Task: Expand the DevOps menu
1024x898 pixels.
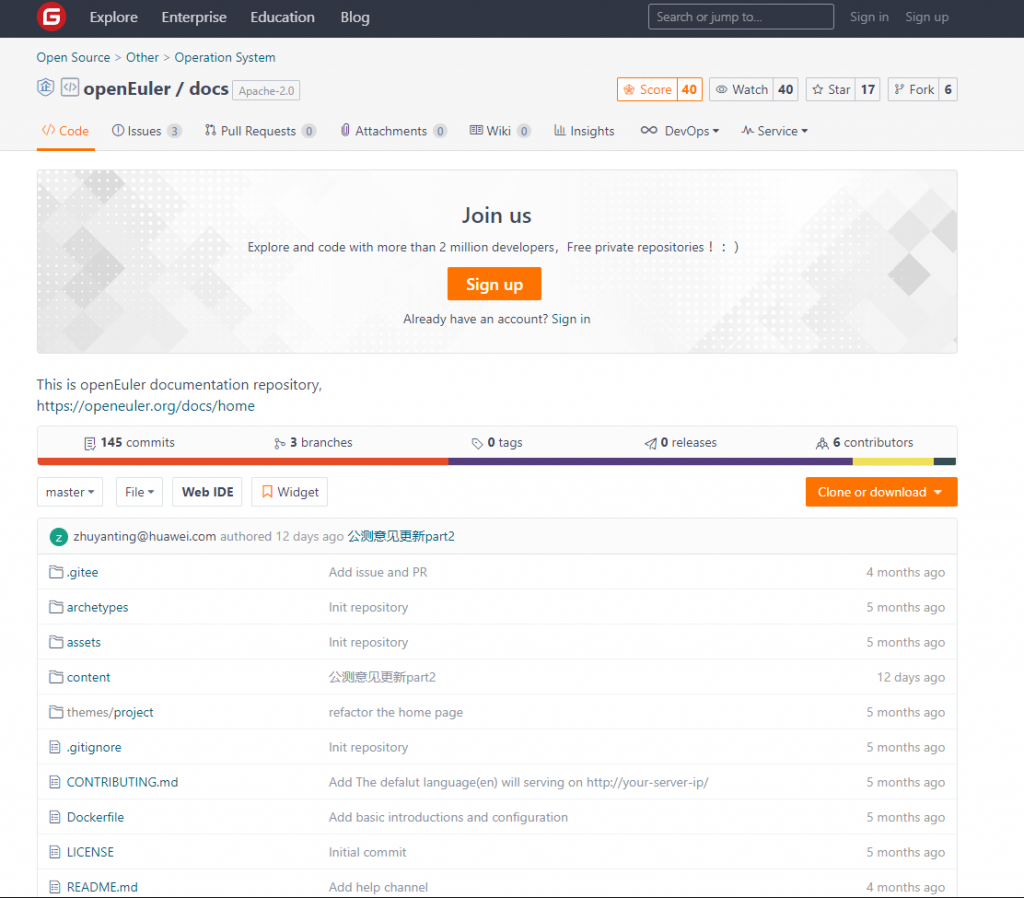Action: pos(680,131)
